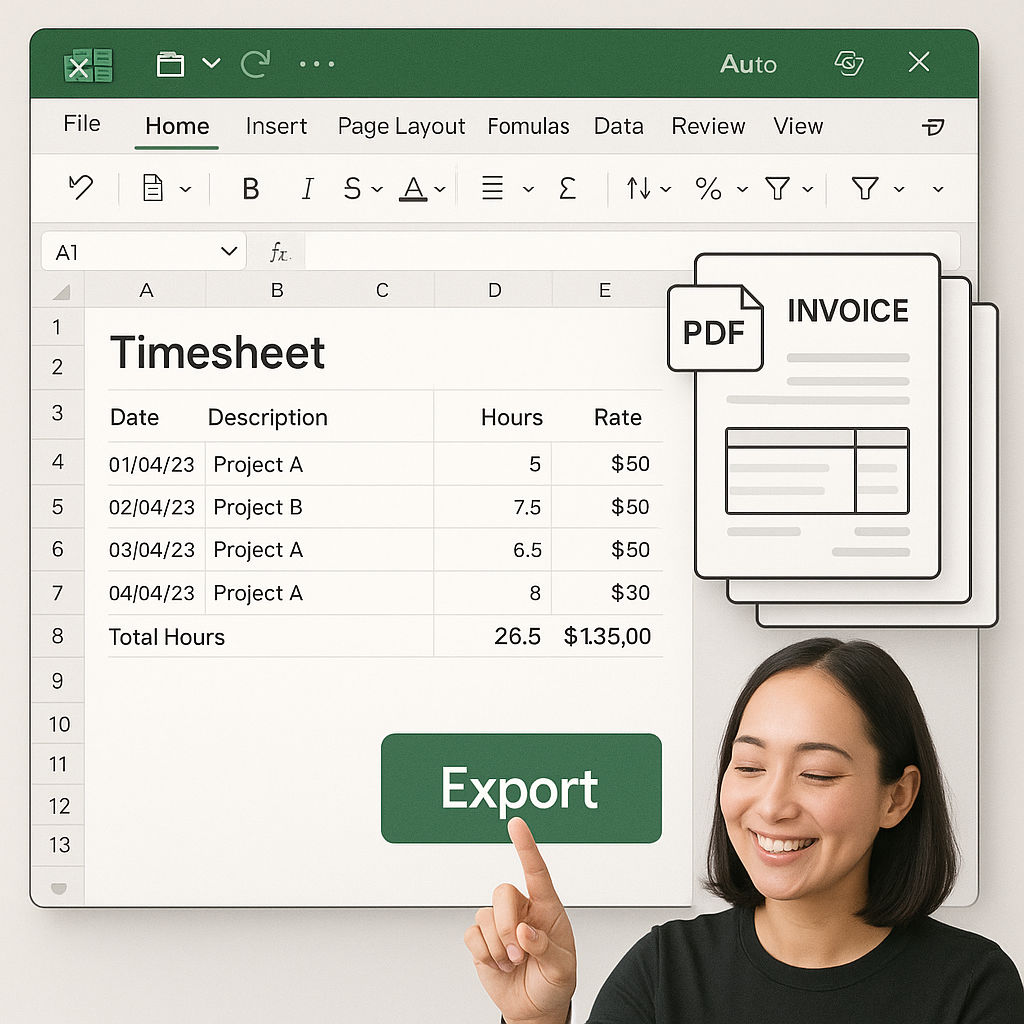The height and width of the screenshot is (1024, 1024).
Task: Open the three-dots more options menu
Action: coord(317,64)
